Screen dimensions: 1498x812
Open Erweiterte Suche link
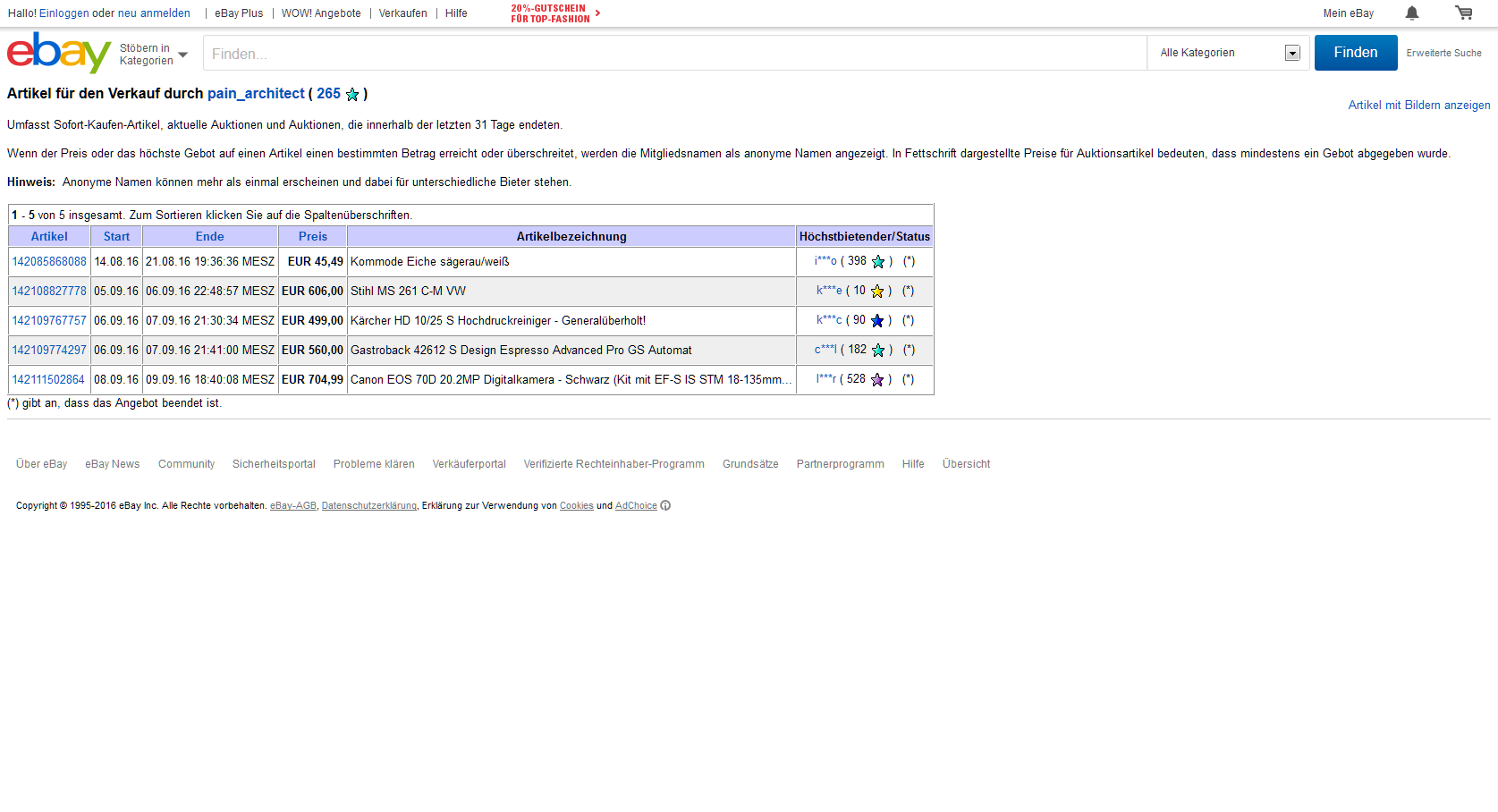[1443, 54]
